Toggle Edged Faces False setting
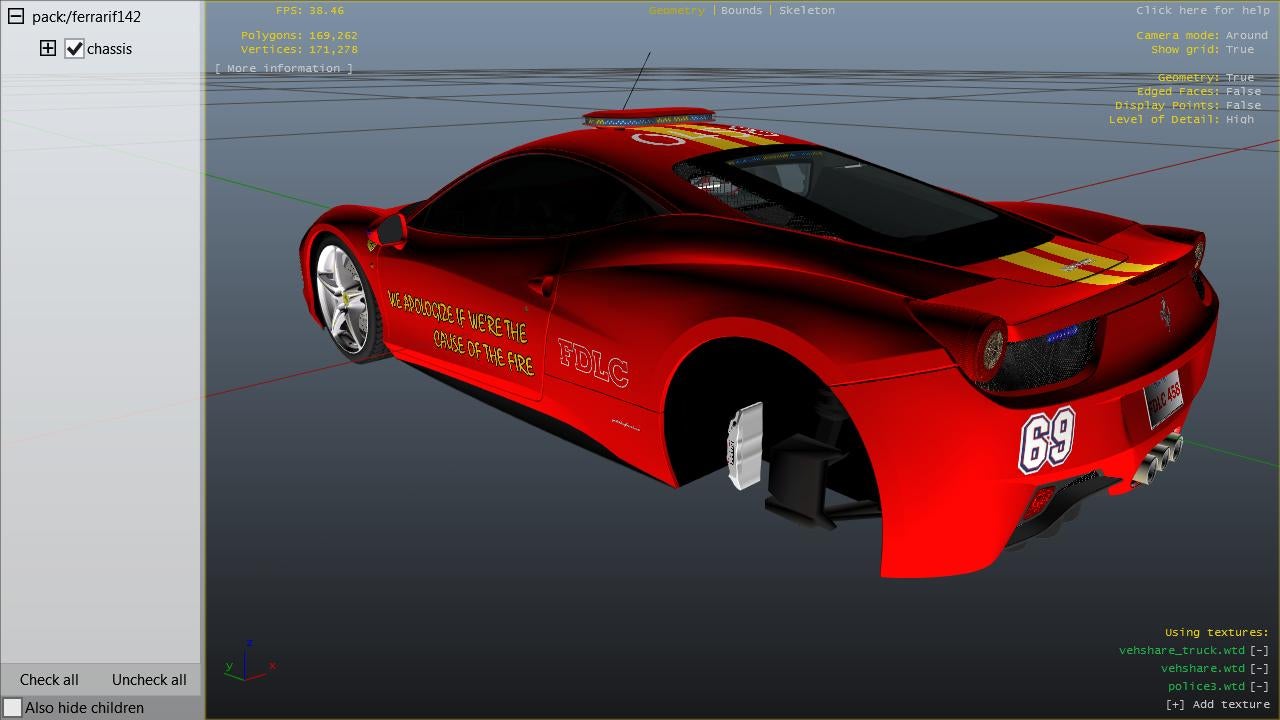This screenshot has height=720, width=1280. pyautogui.click(x=1243, y=91)
